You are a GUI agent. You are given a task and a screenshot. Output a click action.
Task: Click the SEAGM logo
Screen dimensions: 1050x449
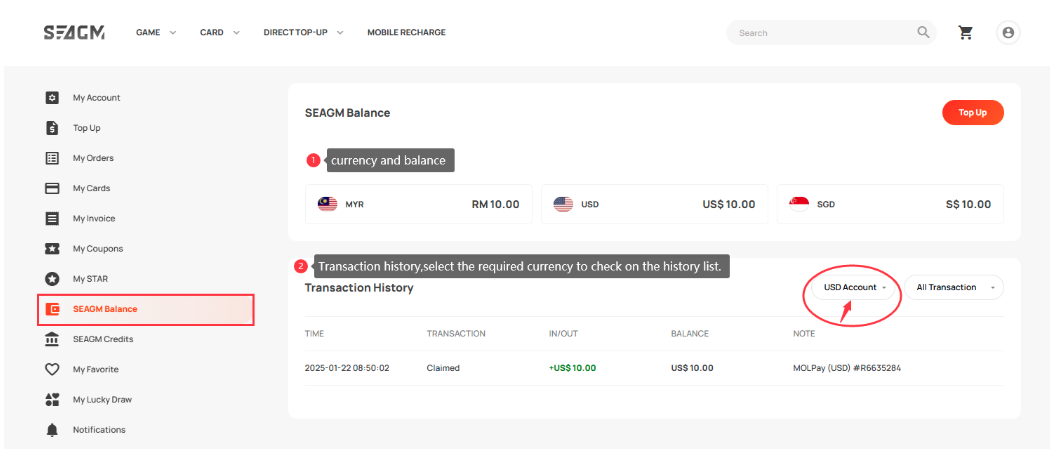[74, 33]
